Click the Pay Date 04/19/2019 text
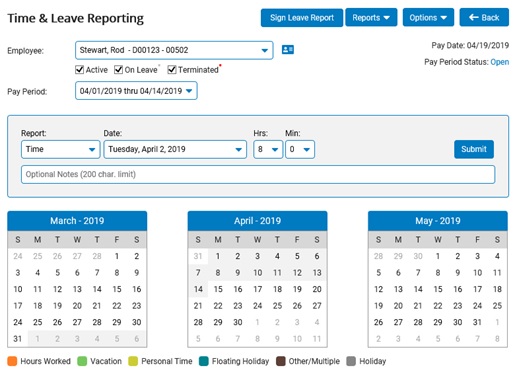 pos(470,46)
